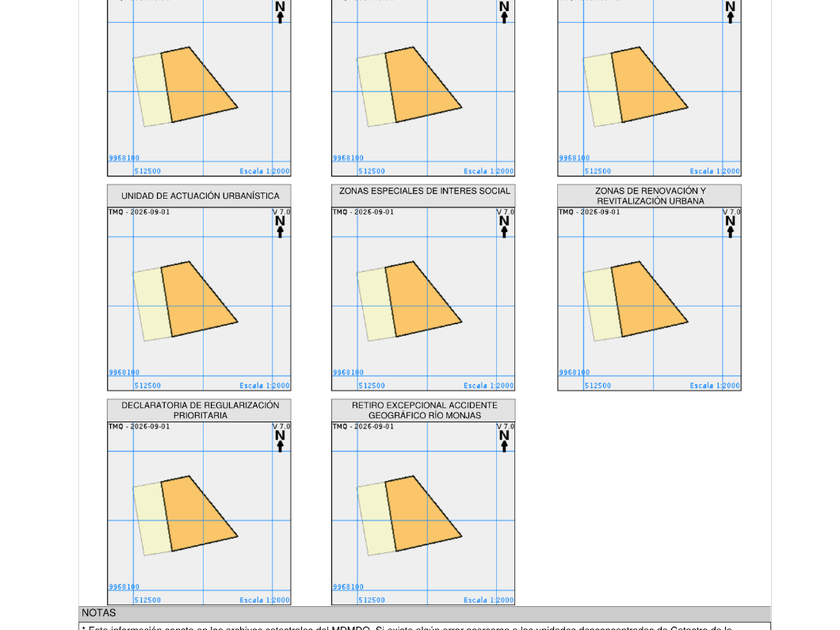Click 9968100 coordinate label in Unidad de Actuación map

coord(124,372)
